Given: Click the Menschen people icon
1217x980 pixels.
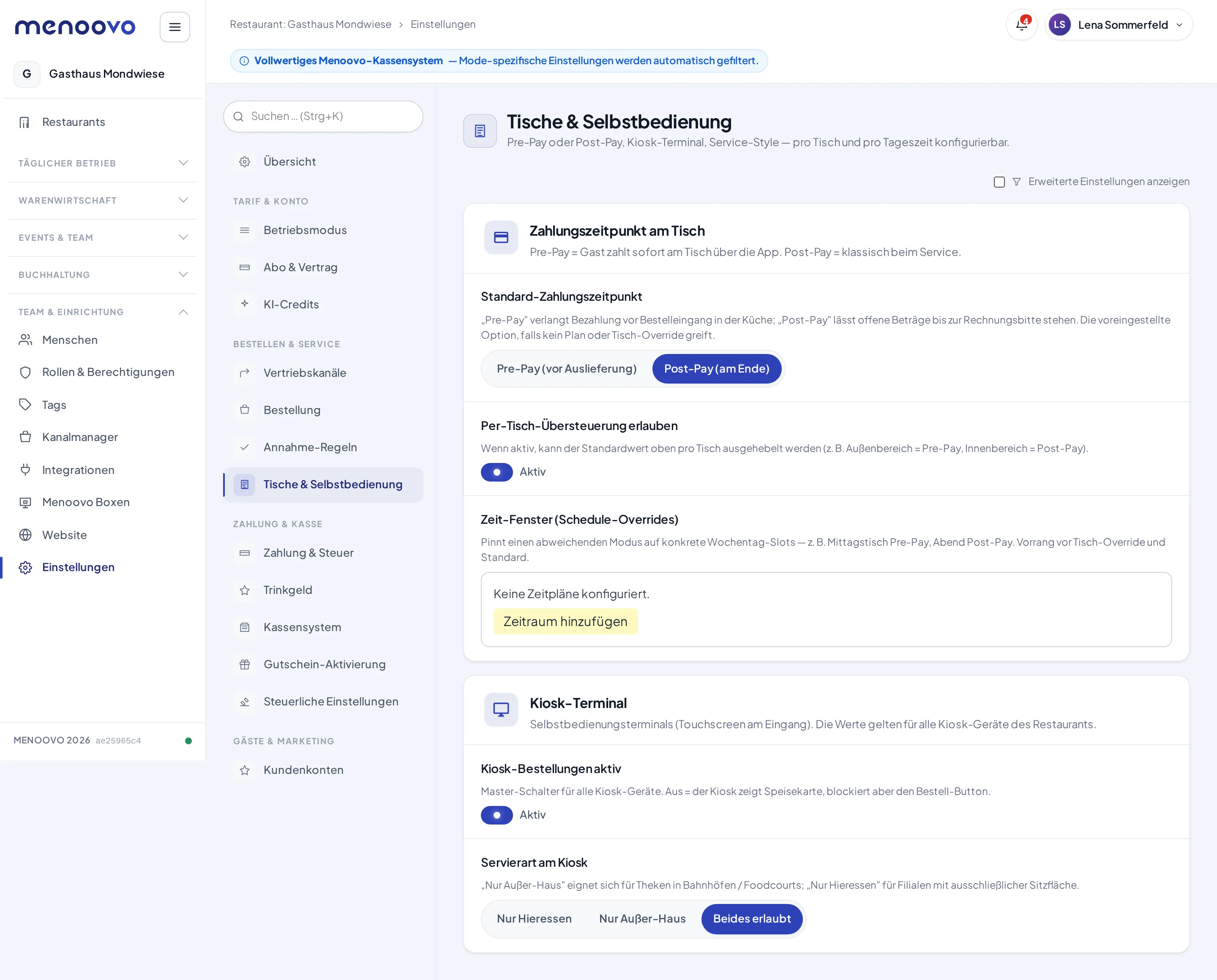Looking at the screenshot, I should tap(25, 340).
